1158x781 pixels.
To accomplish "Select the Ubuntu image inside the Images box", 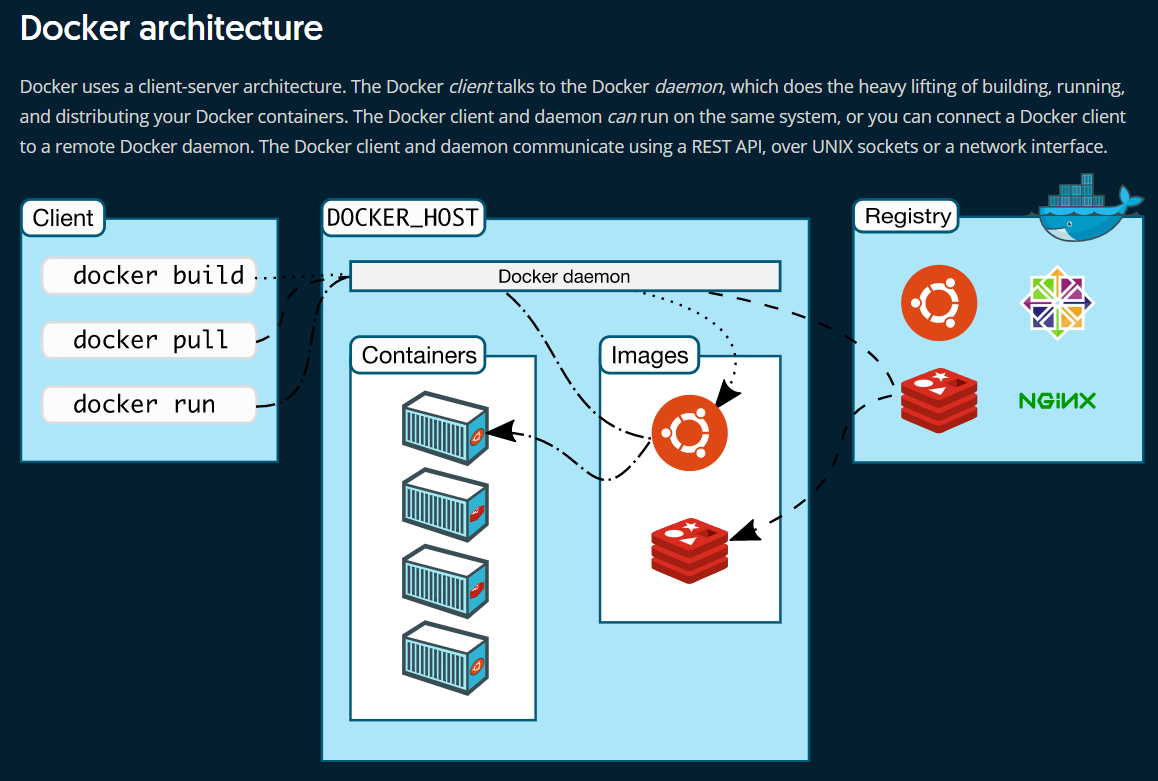I will [689, 431].
